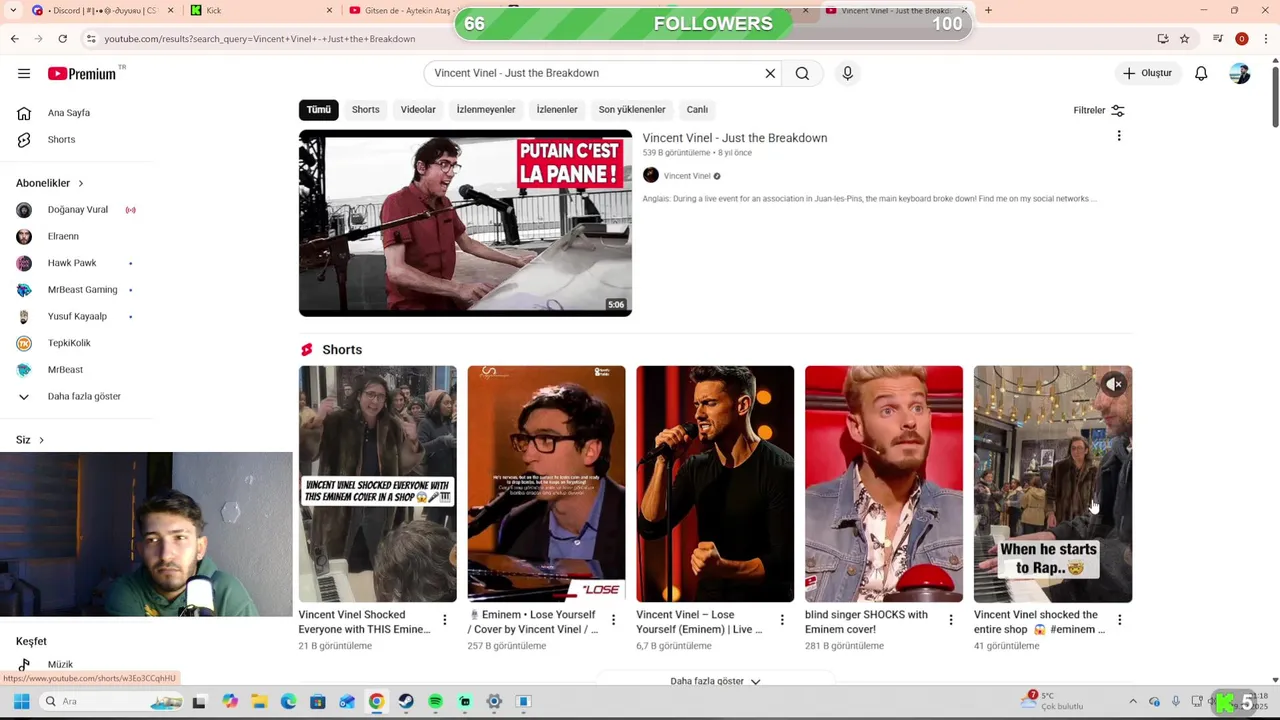The height and width of the screenshot is (720, 1280).
Task: Expand the Abonelikler section
Action: [50, 183]
